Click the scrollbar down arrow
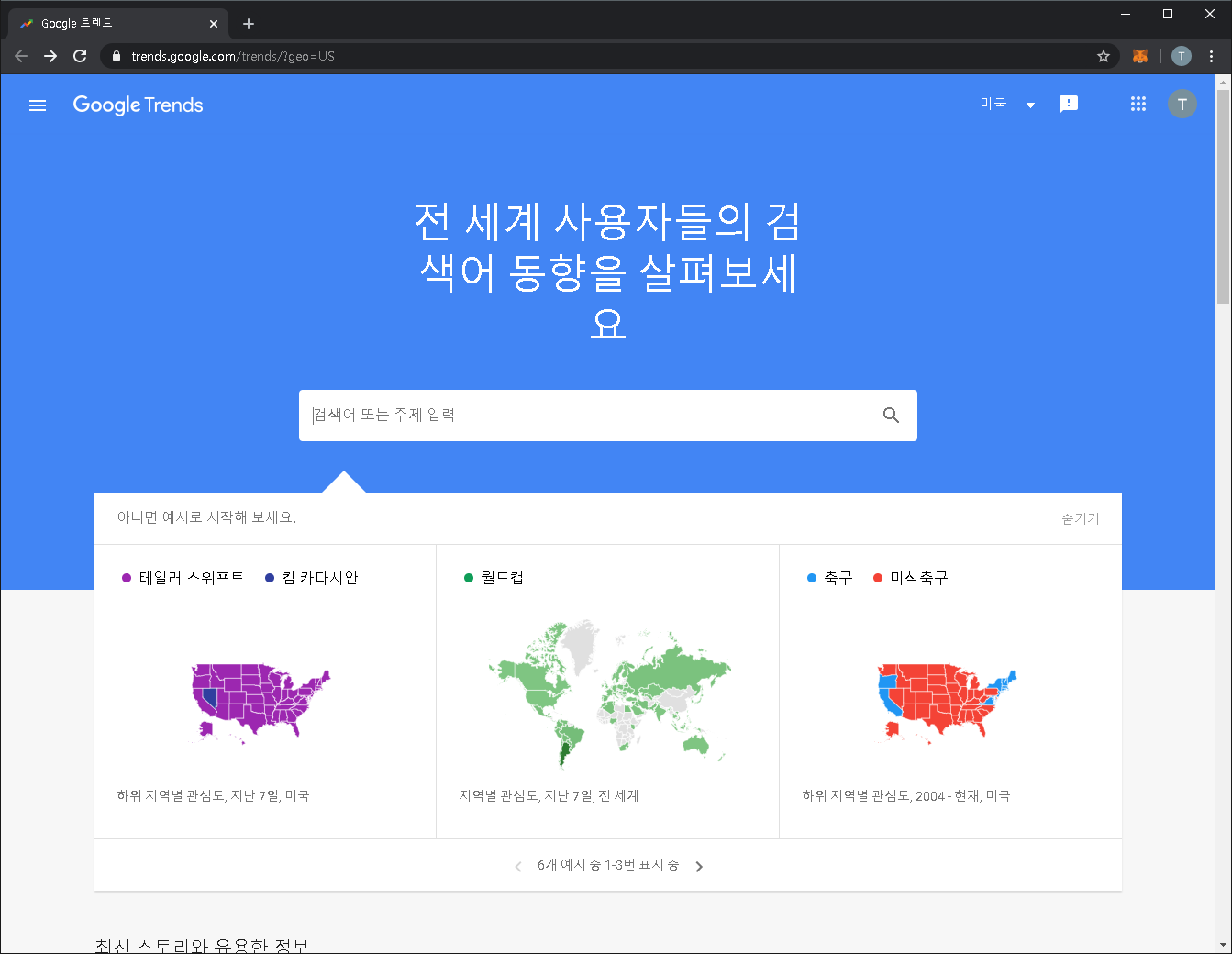The width and height of the screenshot is (1232, 954). 1223,945
